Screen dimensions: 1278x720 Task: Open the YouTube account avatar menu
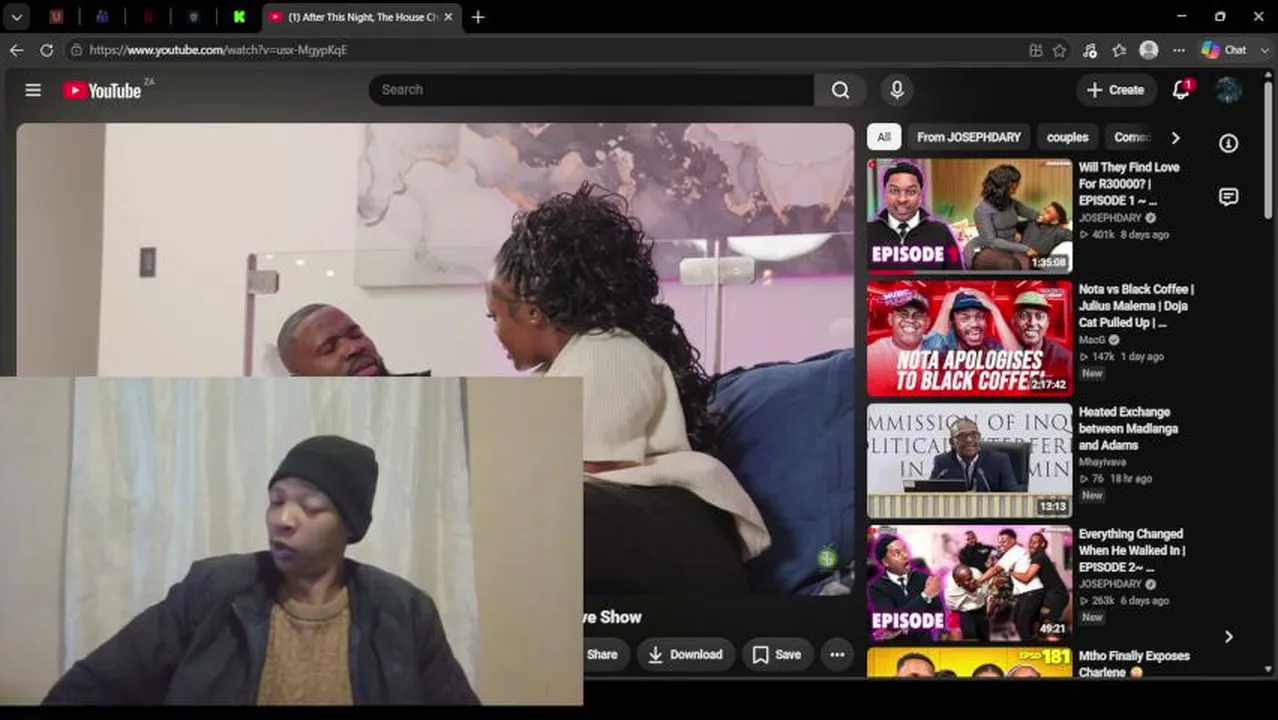click(1228, 90)
